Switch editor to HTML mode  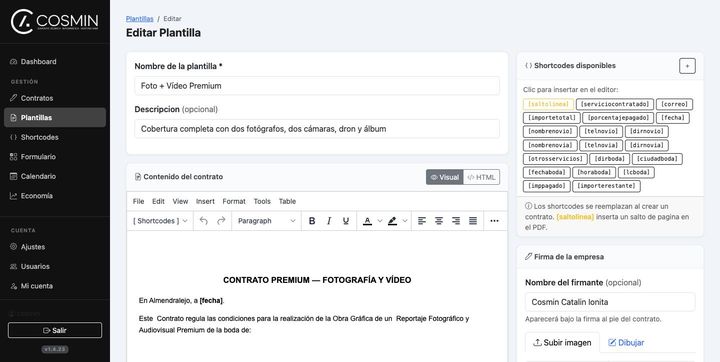coord(481,177)
